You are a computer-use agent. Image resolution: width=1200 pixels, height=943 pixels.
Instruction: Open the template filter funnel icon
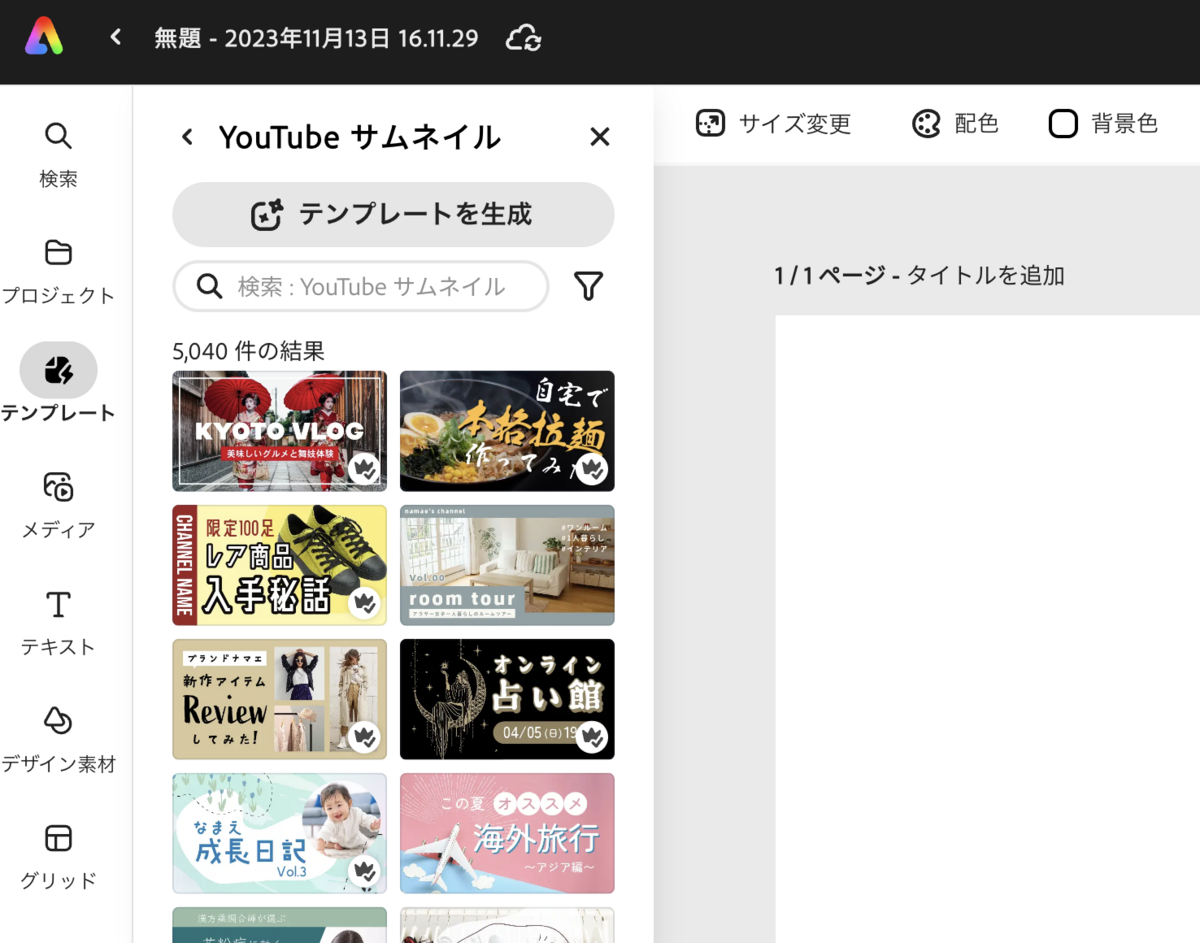pos(588,287)
